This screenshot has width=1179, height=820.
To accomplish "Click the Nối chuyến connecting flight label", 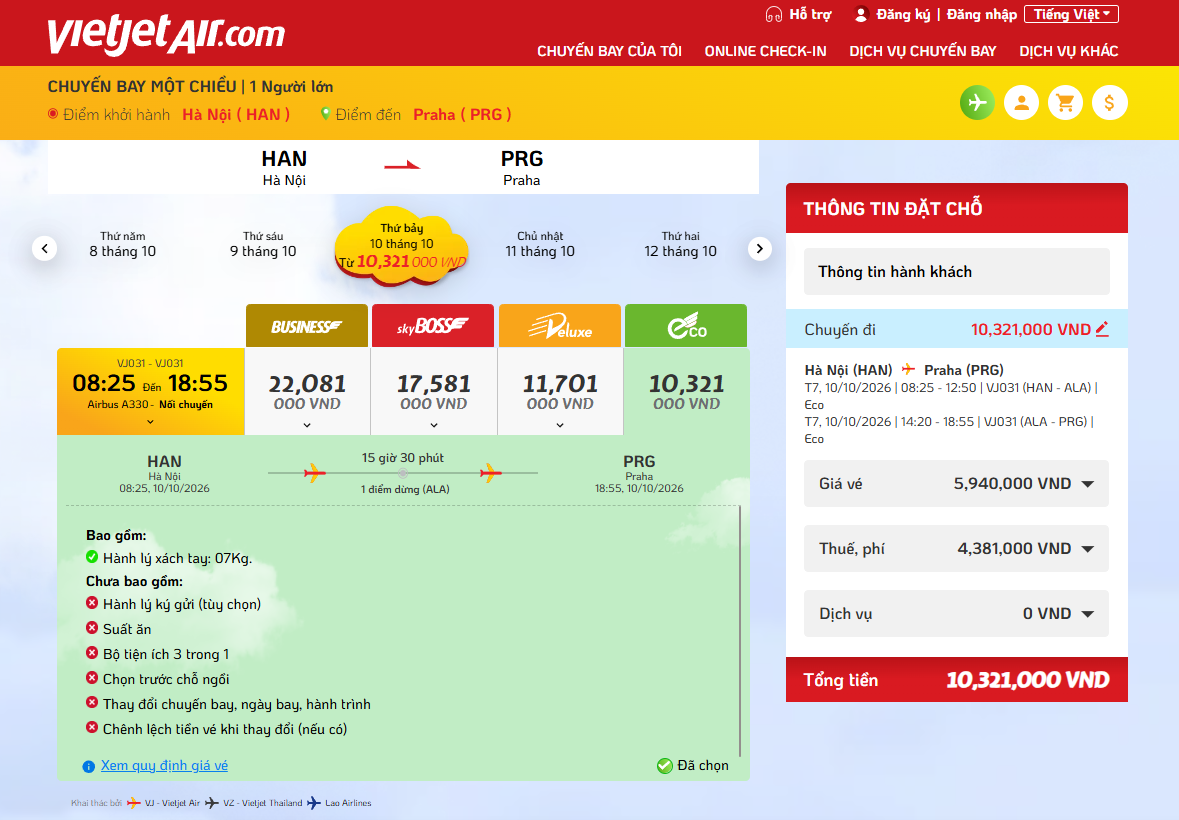I will click(186, 404).
